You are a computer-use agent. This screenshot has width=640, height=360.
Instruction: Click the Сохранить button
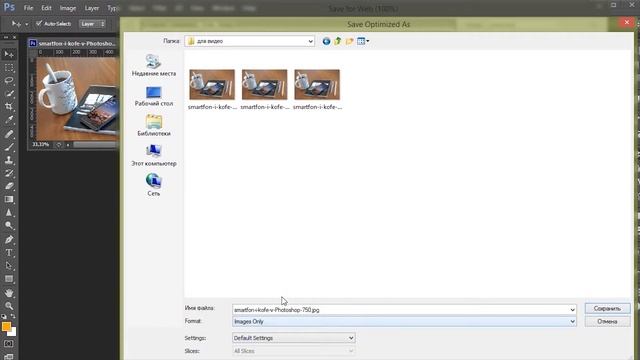tap(607, 309)
